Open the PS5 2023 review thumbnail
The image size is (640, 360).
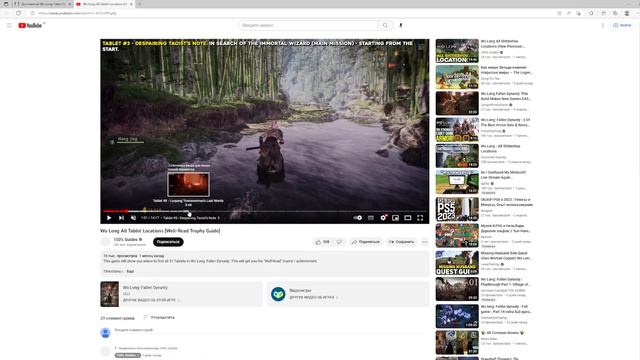pos(457,209)
